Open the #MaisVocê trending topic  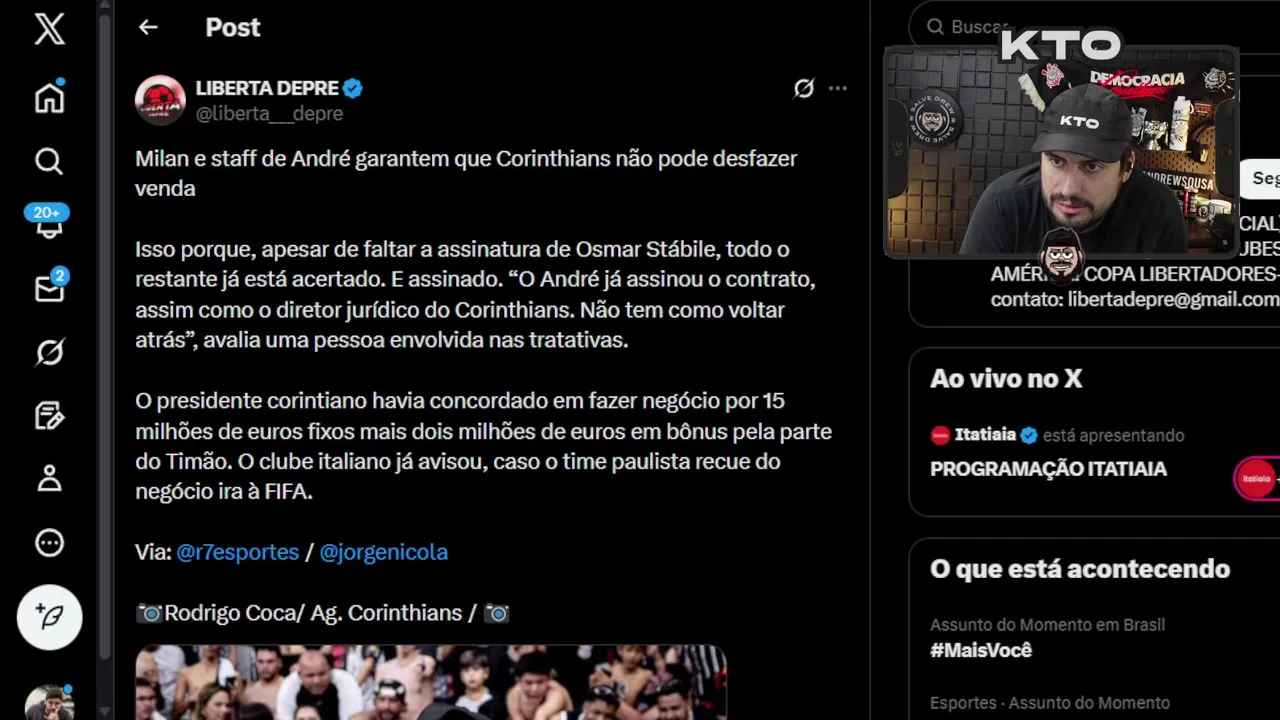(x=981, y=650)
